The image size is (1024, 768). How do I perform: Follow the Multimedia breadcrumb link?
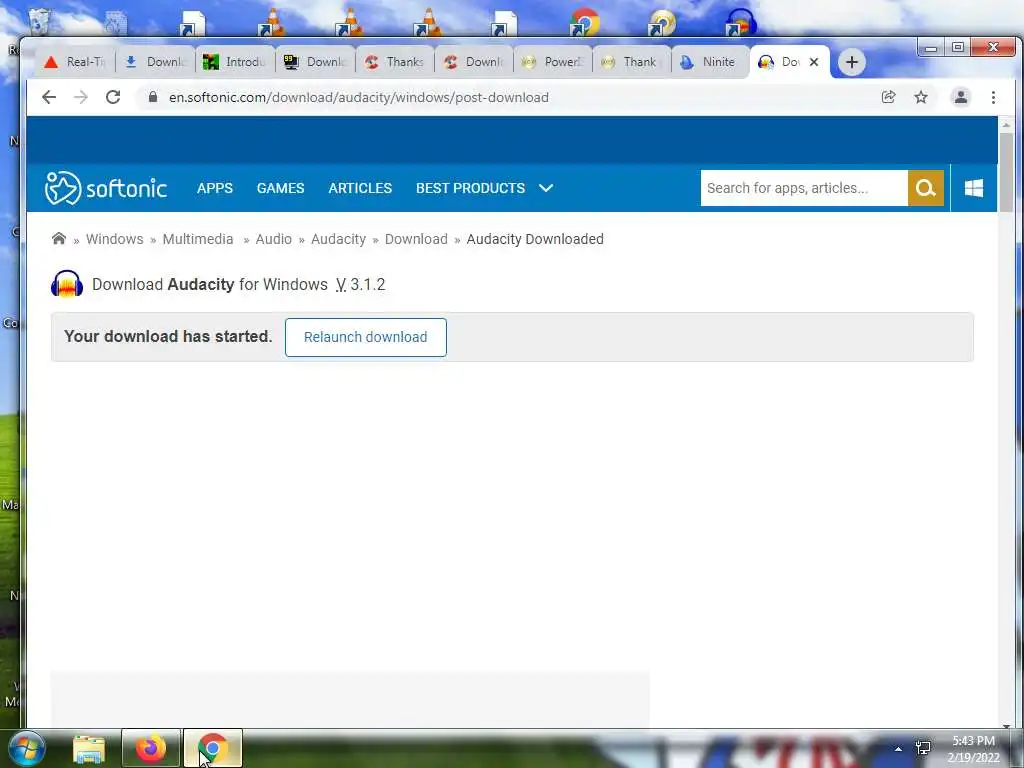[198, 239]
